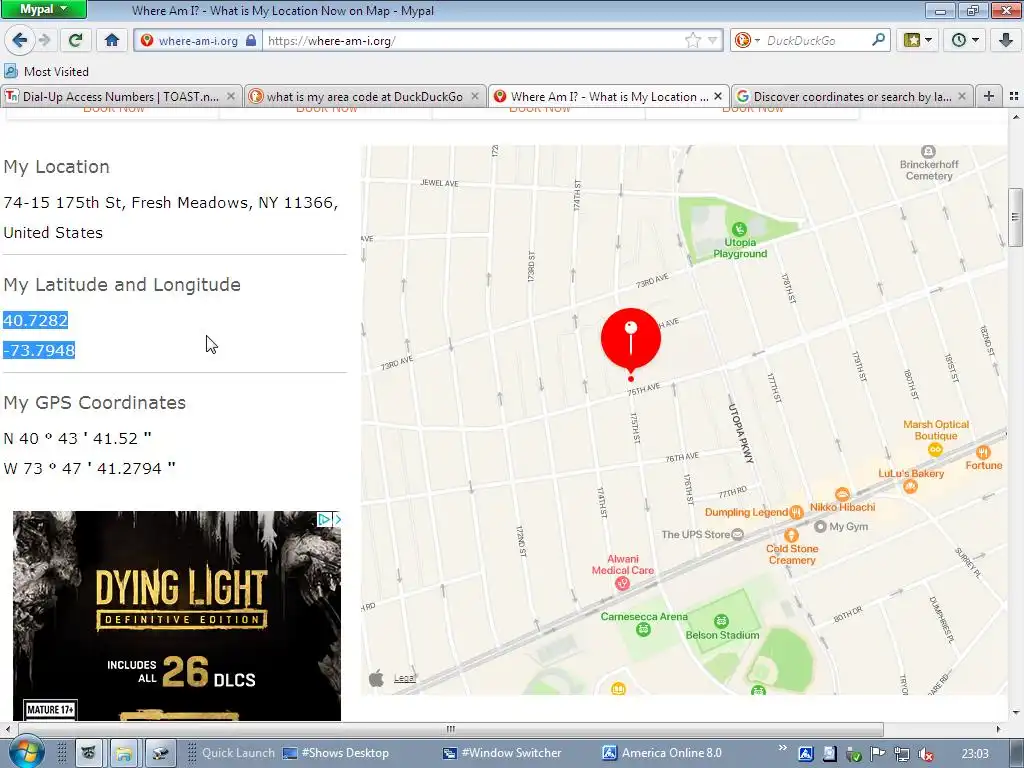Screen dimensions: 1024x768
Task: Click the Legal link on the map
Action: (404, 679)
